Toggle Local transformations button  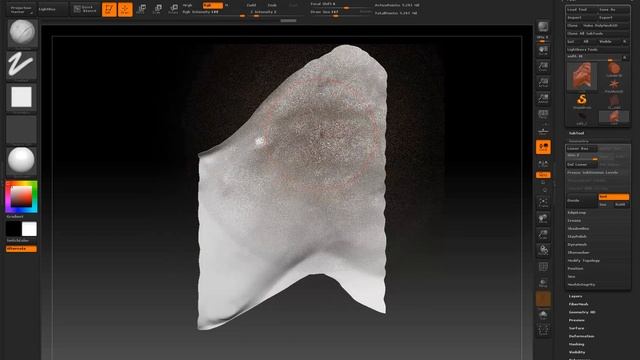tap(543, 147)
